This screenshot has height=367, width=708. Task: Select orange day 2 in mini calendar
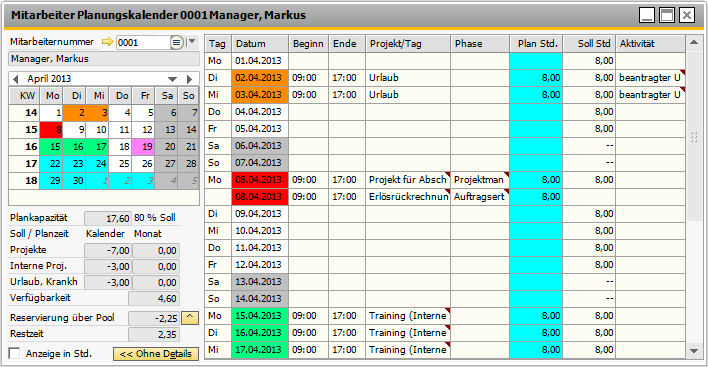click(x=75, y=113)
